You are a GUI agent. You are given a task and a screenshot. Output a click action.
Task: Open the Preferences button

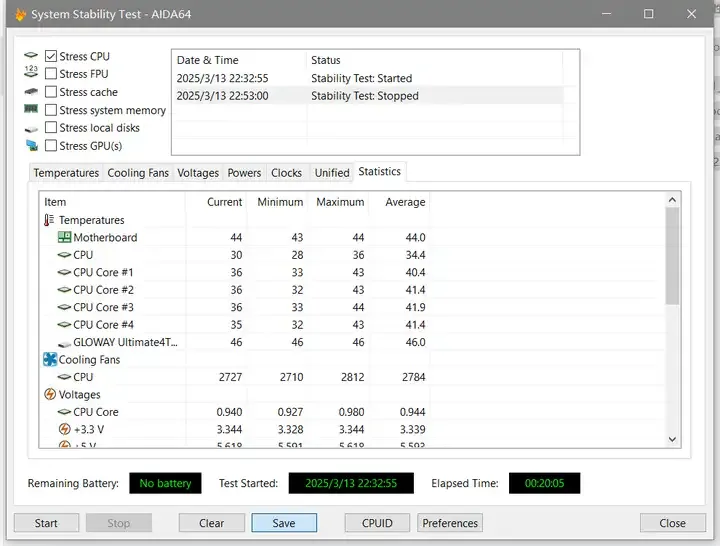450,523
